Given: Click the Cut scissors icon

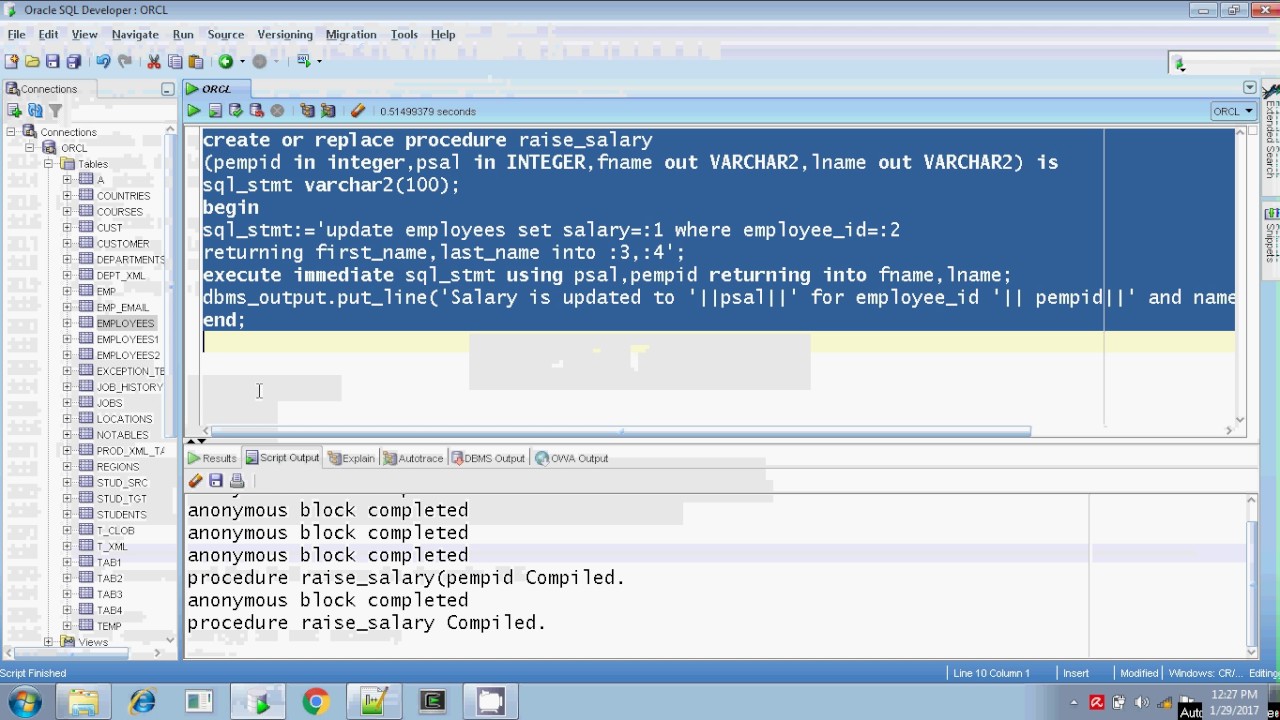Looking at the screenshot, I should point(154,61).
